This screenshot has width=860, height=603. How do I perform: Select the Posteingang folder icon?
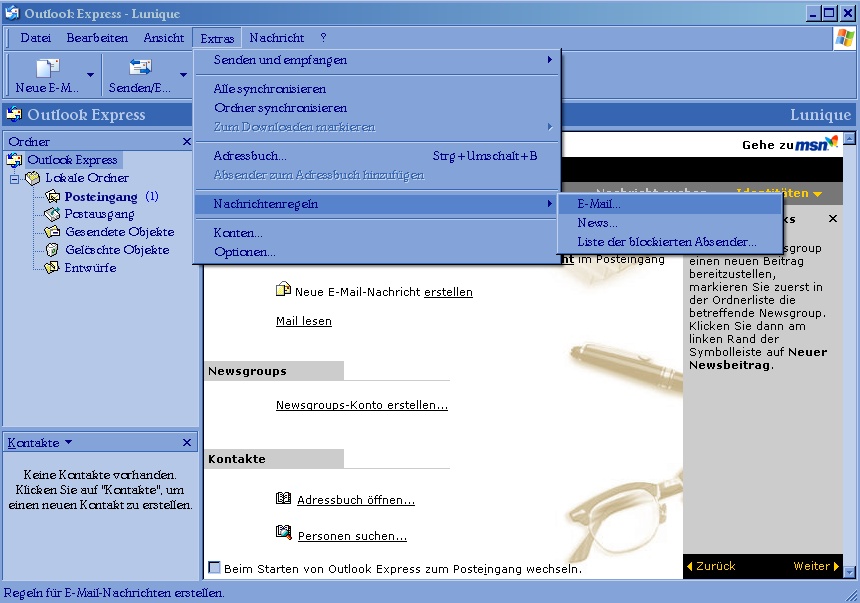pyautogui.click(x=53, y=196)
